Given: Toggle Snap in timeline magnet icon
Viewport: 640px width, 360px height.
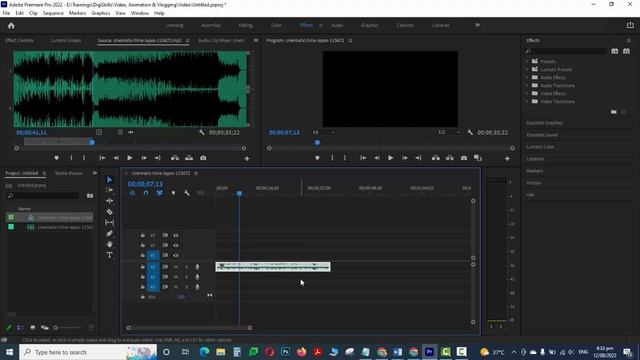Looking at the screenshot, I should click(146, 193).
